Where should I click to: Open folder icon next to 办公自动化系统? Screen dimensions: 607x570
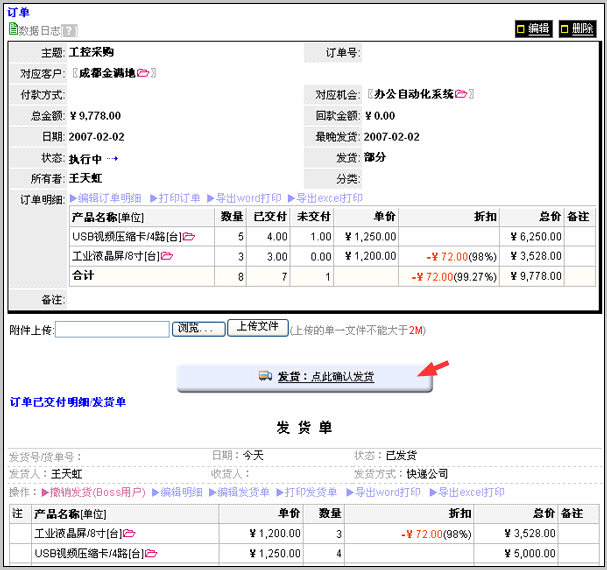coord(461,95)
